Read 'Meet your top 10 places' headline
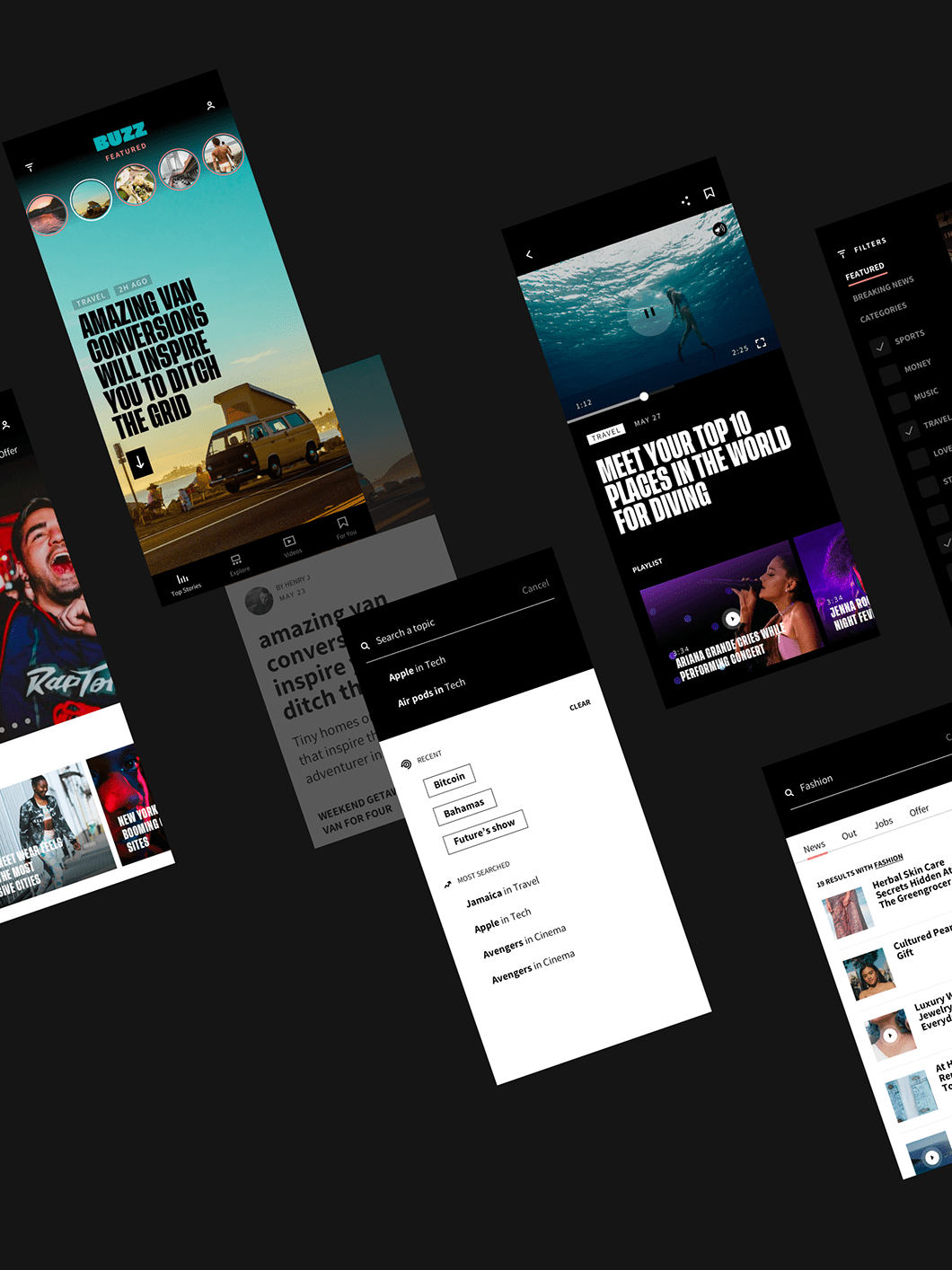Viewport: 952px width, 1270px height. click(693, 472)
